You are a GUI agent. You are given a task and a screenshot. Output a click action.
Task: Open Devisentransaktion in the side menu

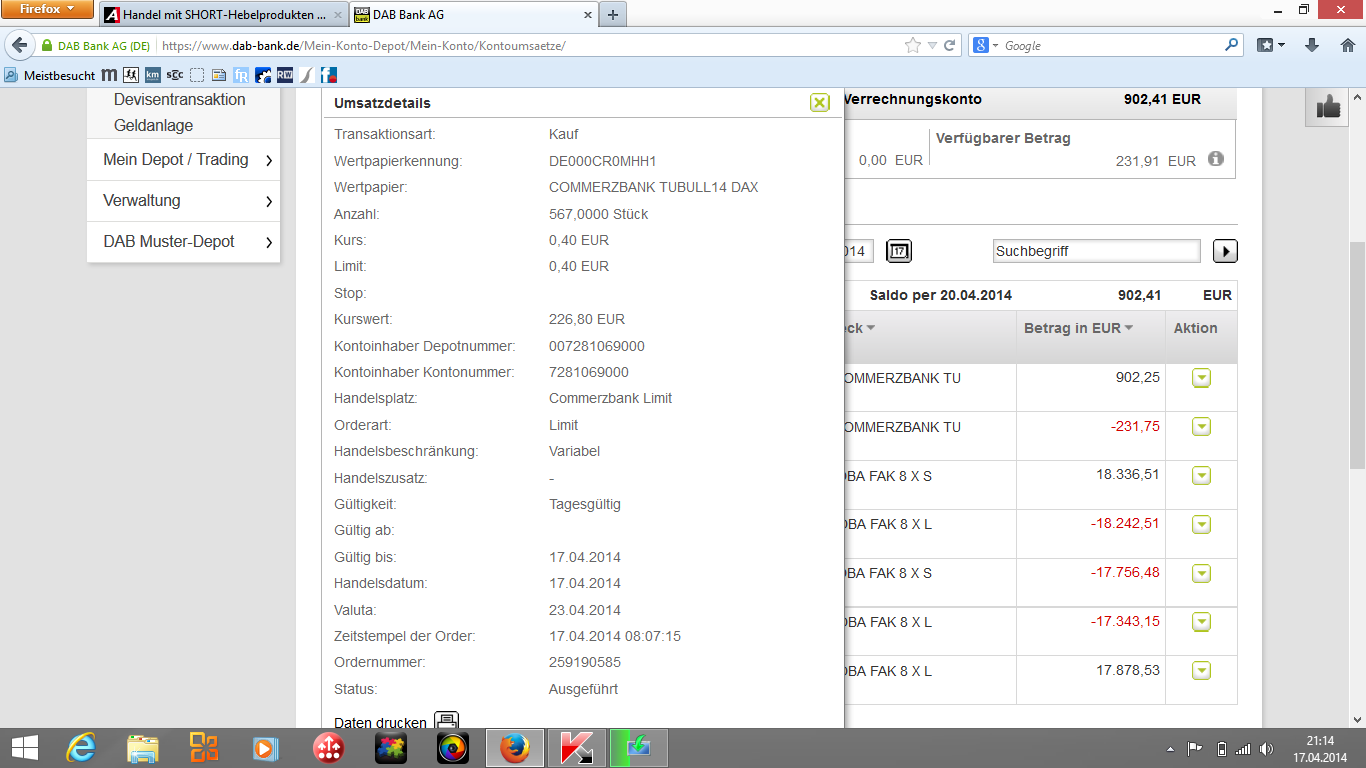[x=180, y=100]
